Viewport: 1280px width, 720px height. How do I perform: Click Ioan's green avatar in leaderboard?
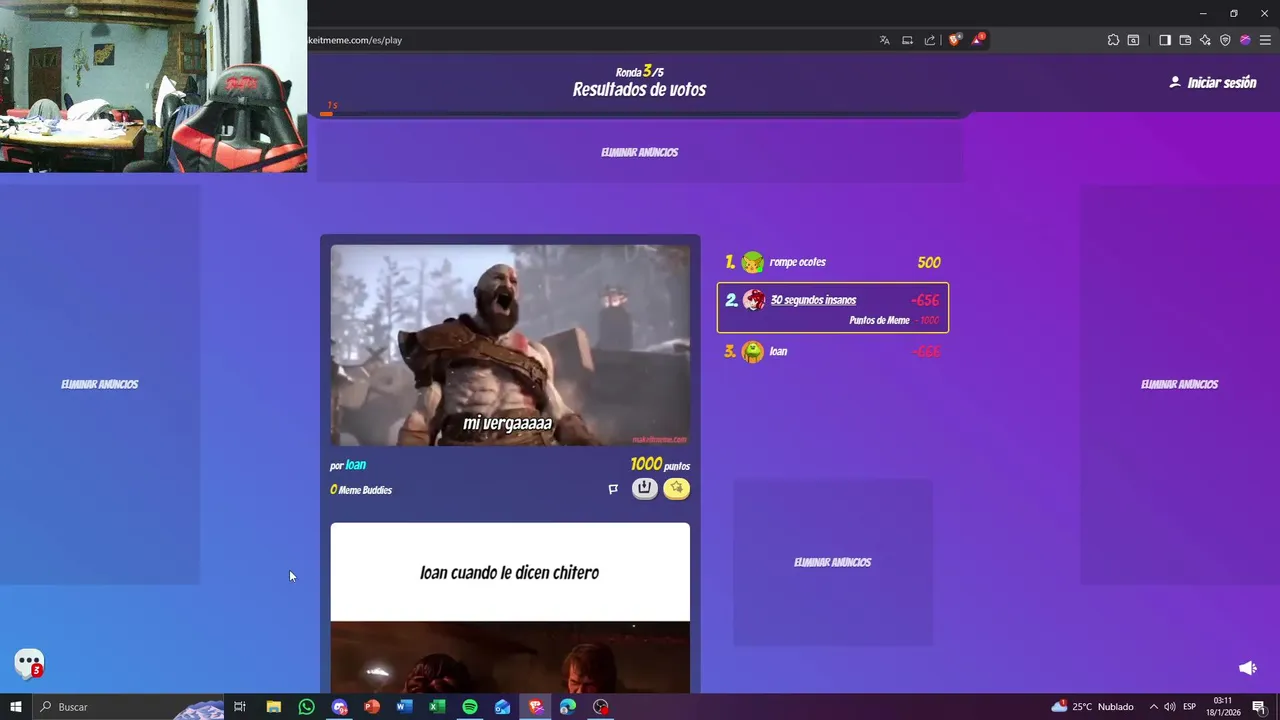coord(753,352)
